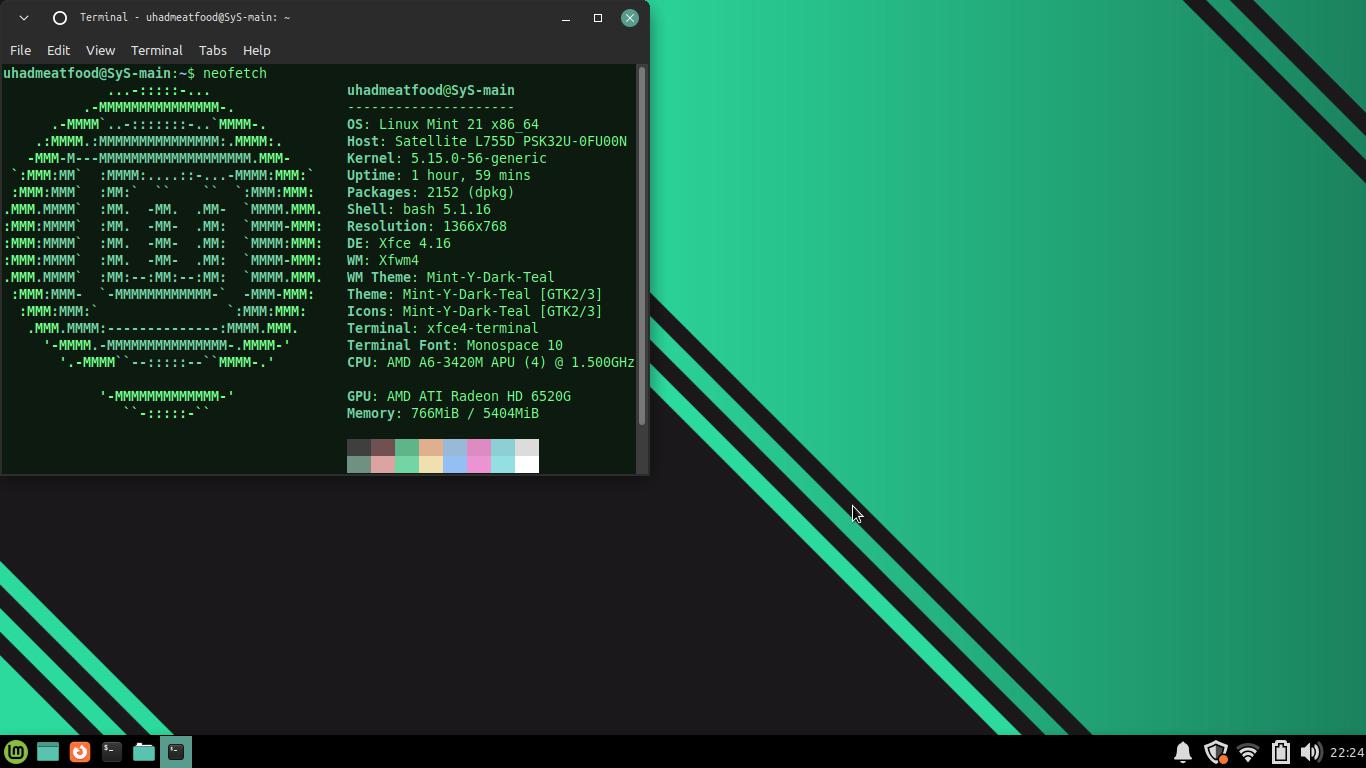Viewport: 1366px width, 768px height.
Task: Click the active xfce4-terminal taskbar icon
Action: coord(175,751)
